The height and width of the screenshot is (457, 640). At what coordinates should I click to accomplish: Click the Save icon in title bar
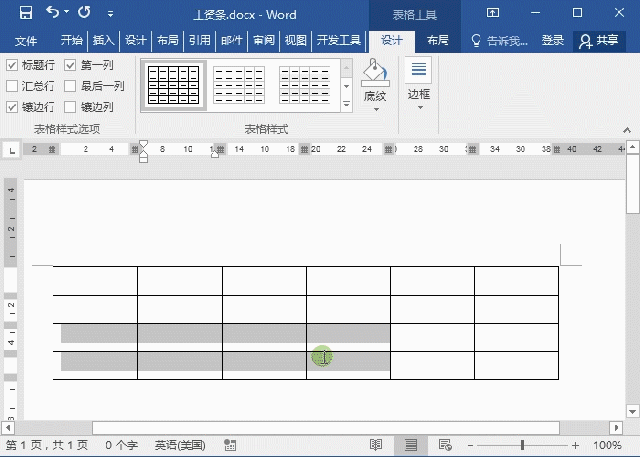point(26,13)
